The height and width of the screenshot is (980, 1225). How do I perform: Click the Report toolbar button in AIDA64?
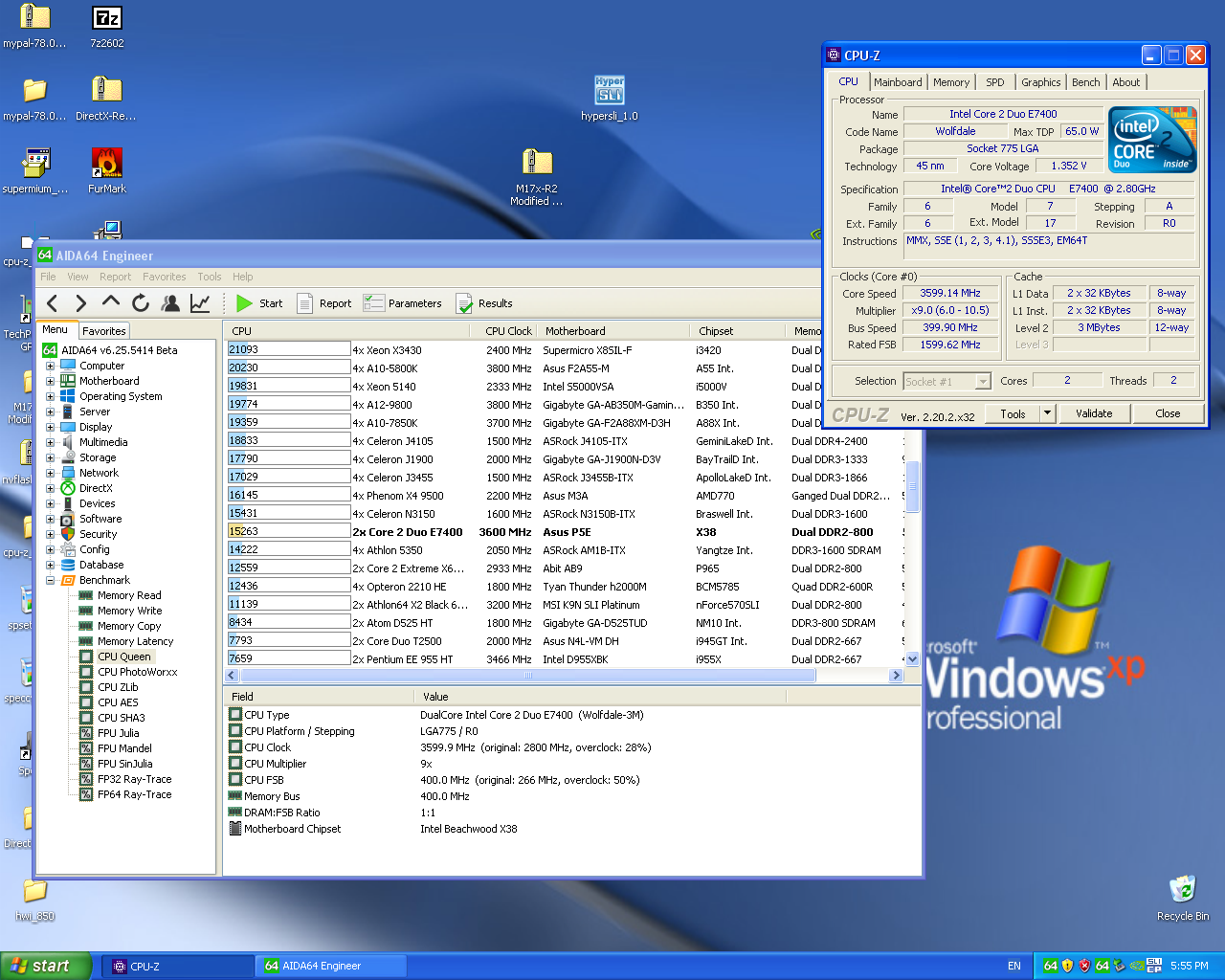point(324,303)
